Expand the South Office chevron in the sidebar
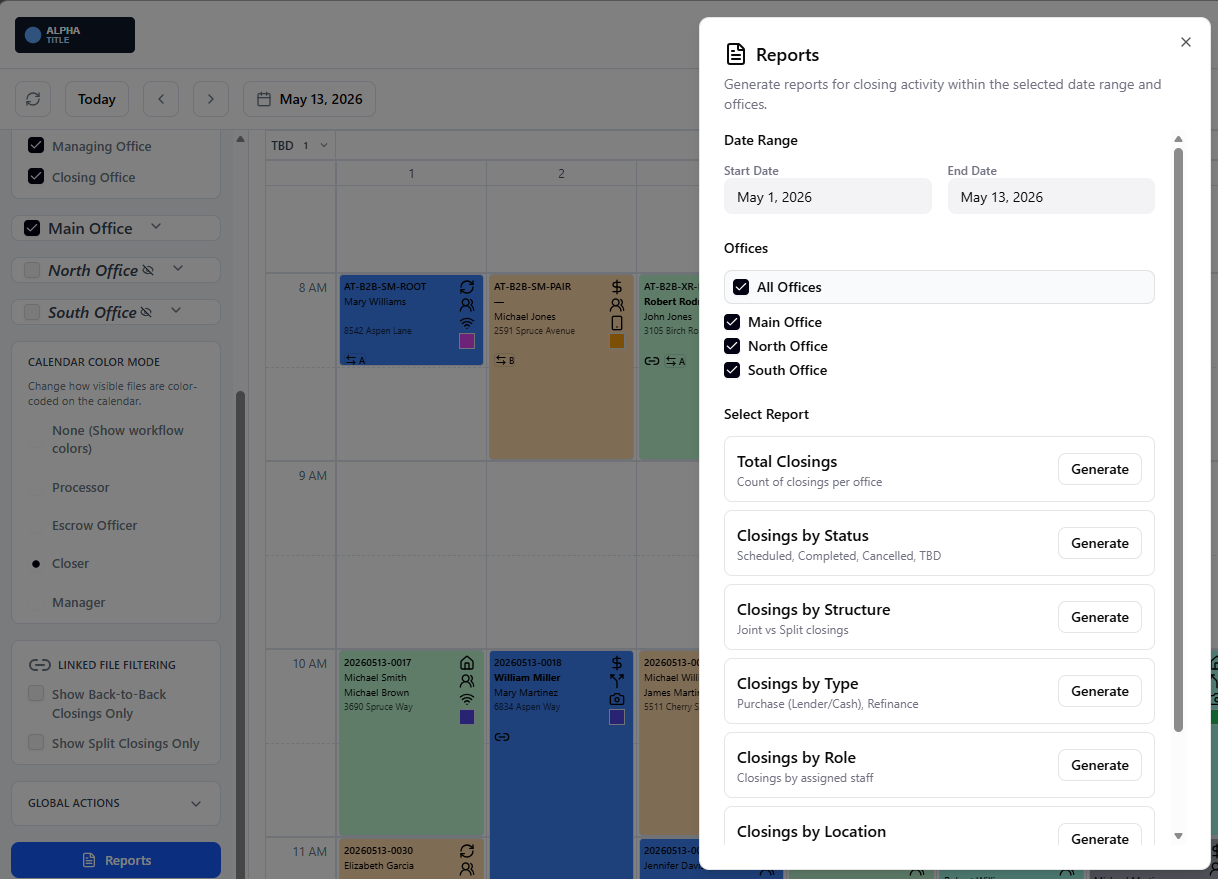Screen dimensions: 1218x879 pyautogui.click(x=176, y=311)
